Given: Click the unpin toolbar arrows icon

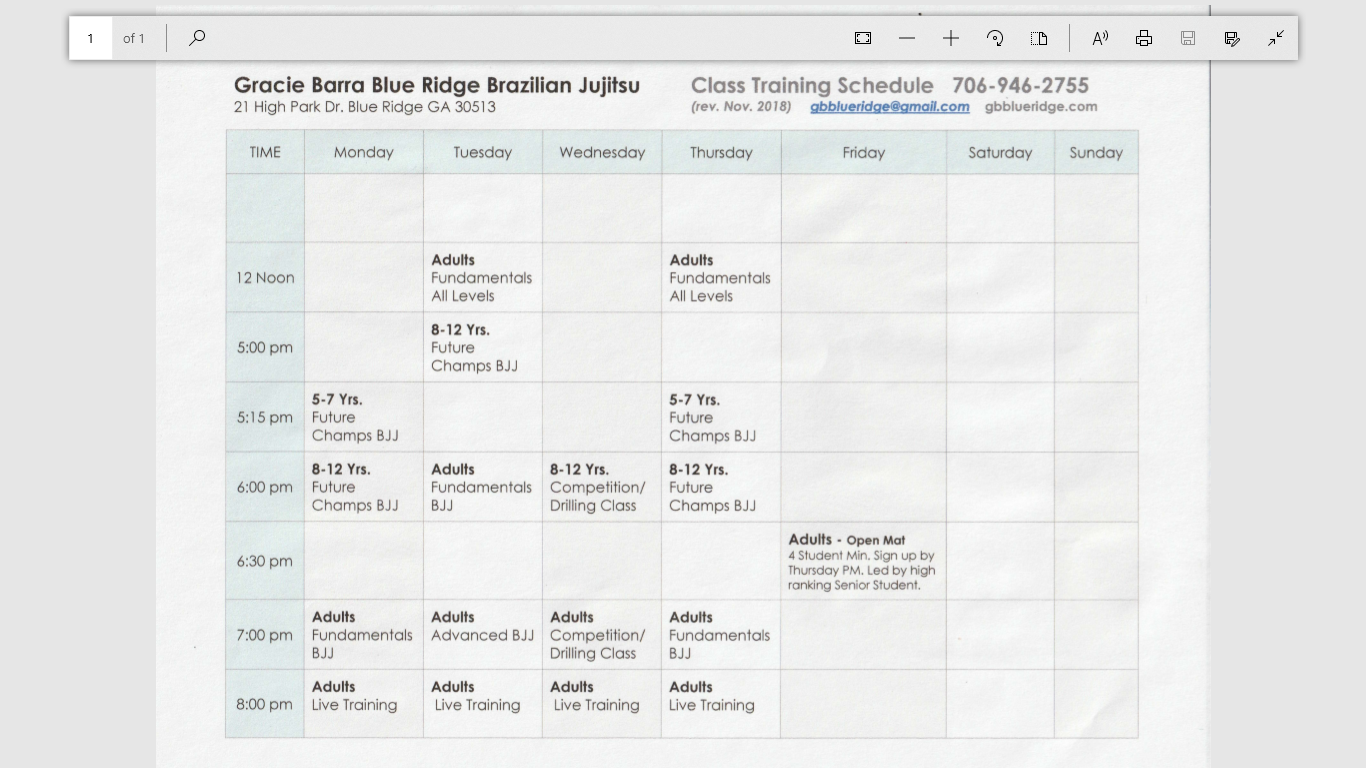Looking at the screenshot, I should pos(1276,38).
